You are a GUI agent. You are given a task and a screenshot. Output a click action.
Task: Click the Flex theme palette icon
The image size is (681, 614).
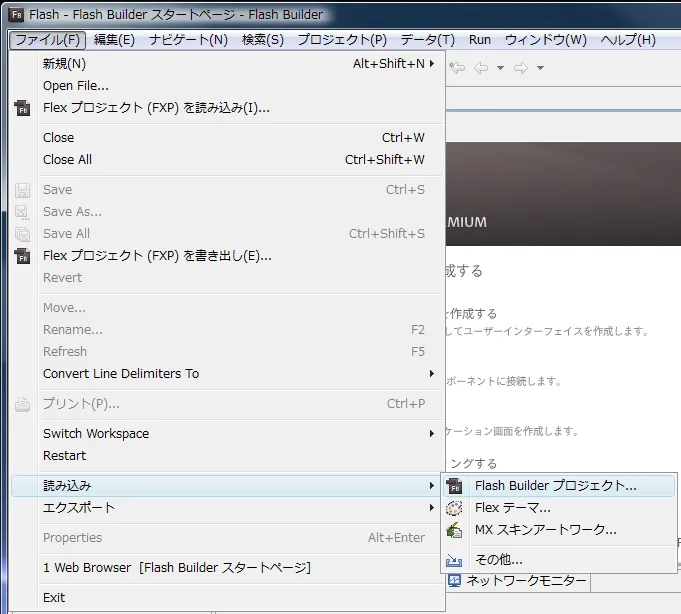[x=454, y=508]
